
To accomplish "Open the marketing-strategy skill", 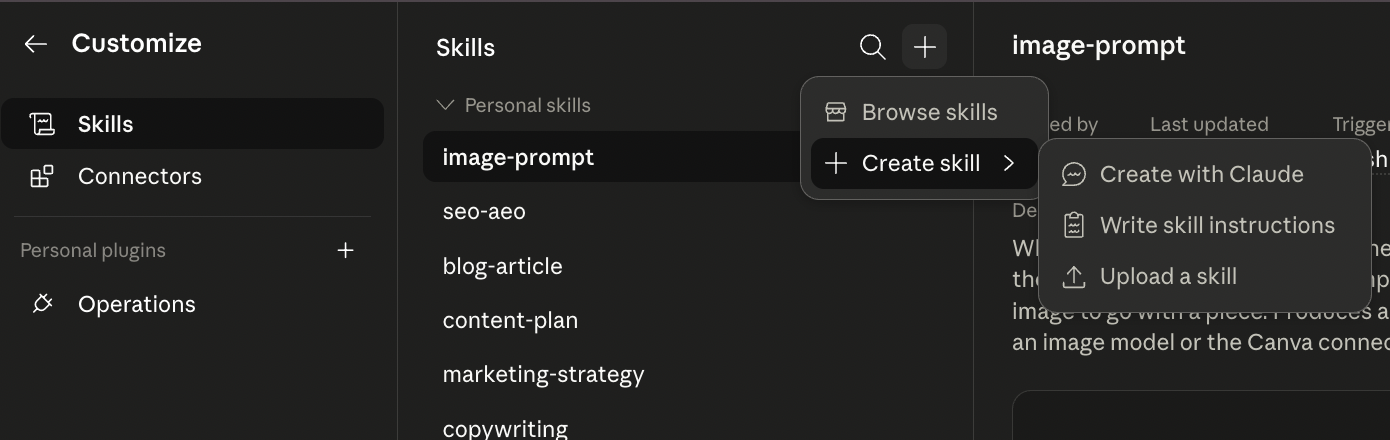I will coord(543,375).
